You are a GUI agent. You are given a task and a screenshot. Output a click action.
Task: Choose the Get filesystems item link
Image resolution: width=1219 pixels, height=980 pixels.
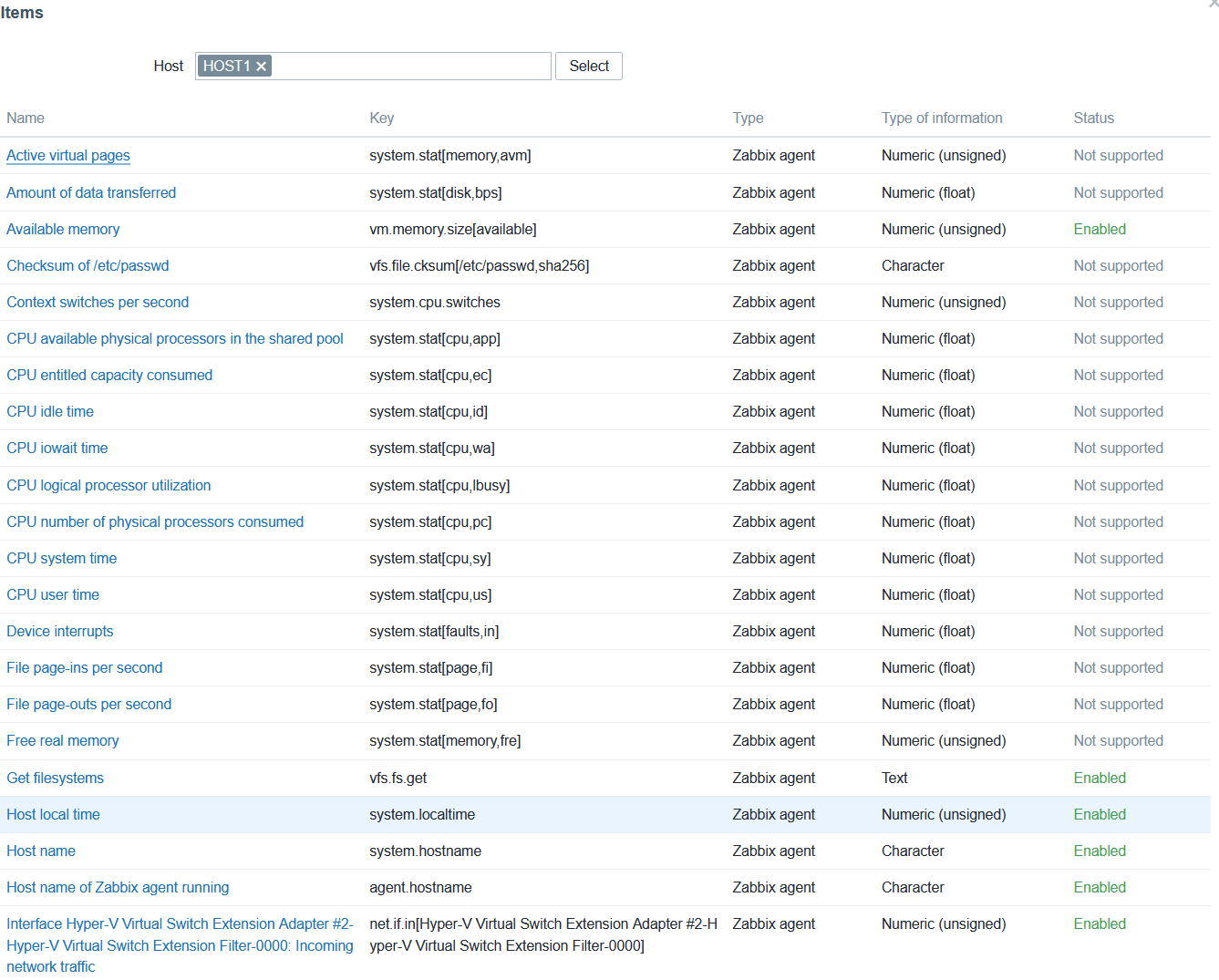pyautogui.click(x=56, y=779)
